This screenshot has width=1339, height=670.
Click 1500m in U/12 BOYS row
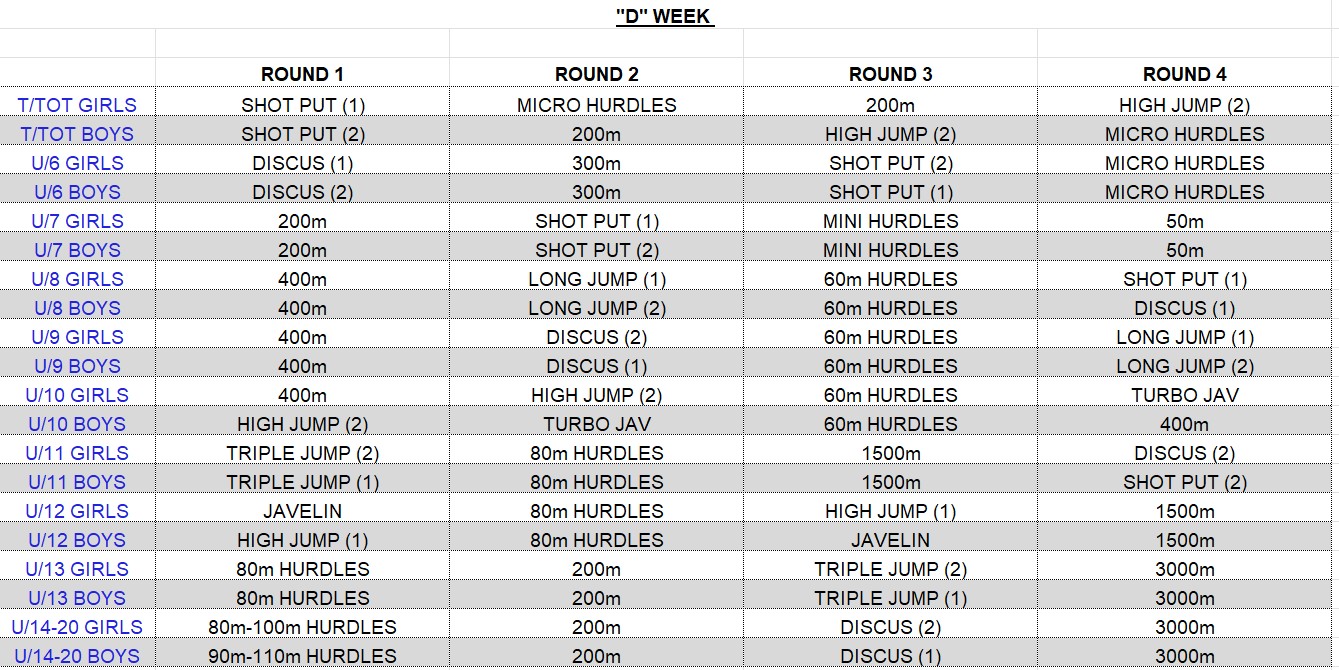1184,539
